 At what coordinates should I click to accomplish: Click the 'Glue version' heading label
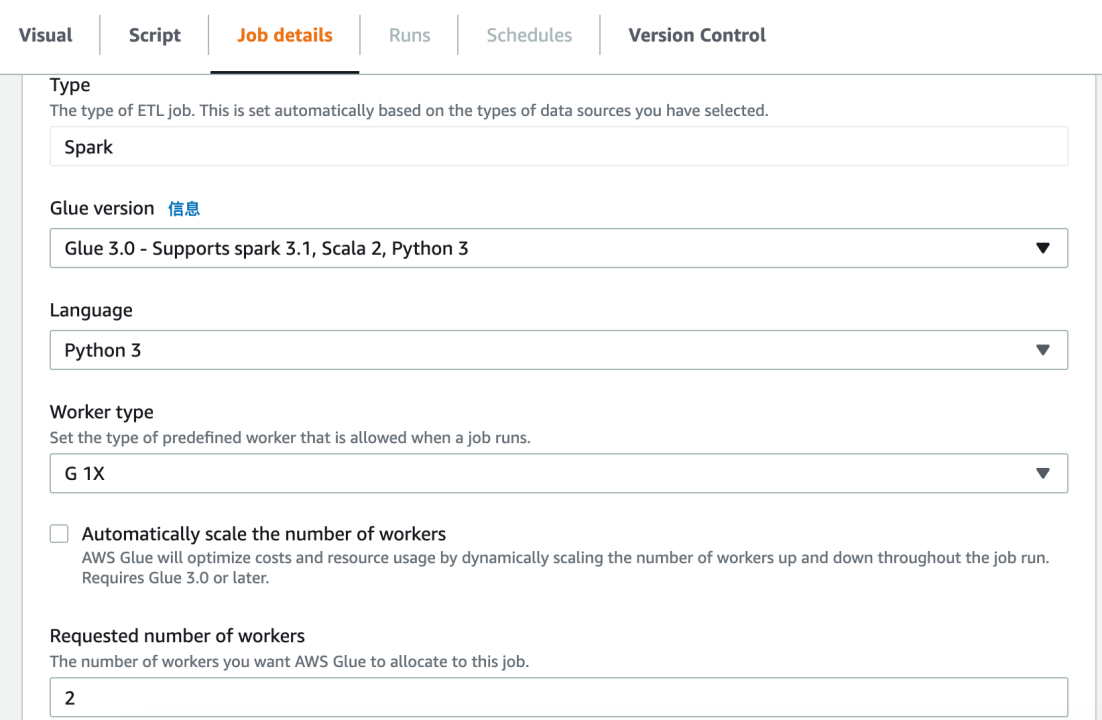(102, 208)
